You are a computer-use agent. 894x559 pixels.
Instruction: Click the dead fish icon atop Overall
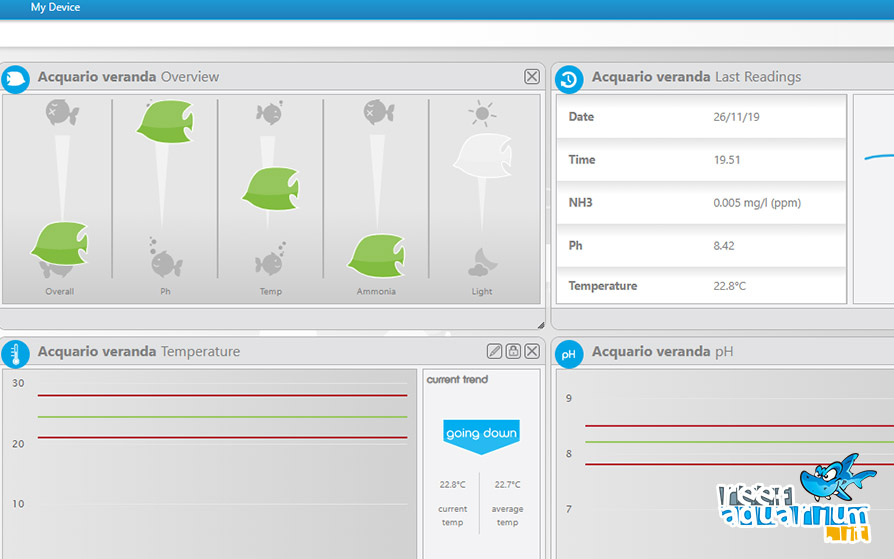62,112
